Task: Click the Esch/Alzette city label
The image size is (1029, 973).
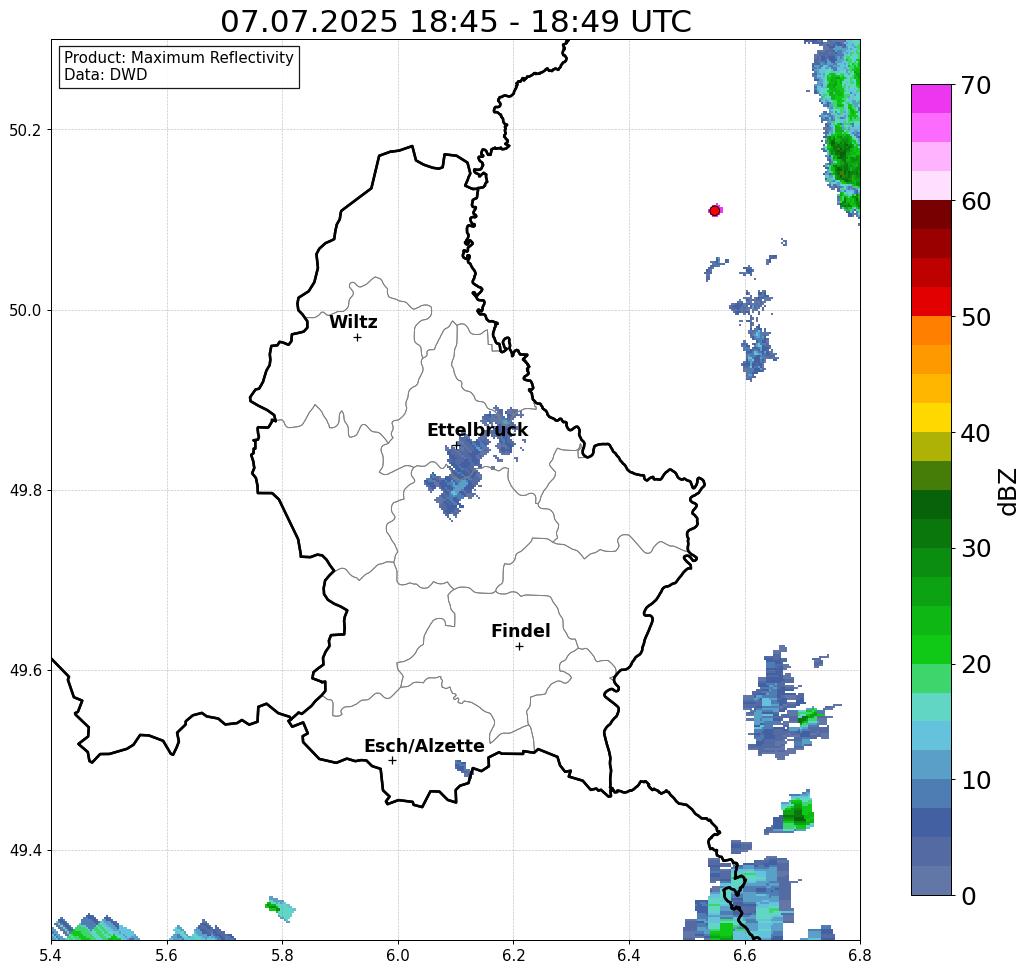Action: [x=424, y=746]
